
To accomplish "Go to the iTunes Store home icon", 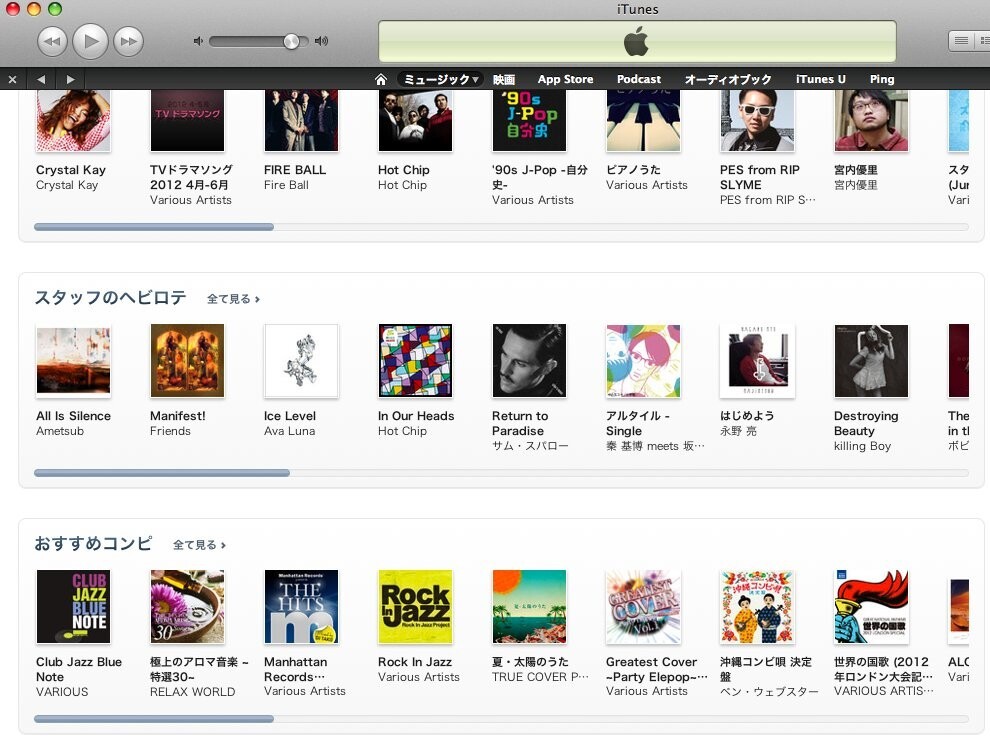I will pos(381,80).
